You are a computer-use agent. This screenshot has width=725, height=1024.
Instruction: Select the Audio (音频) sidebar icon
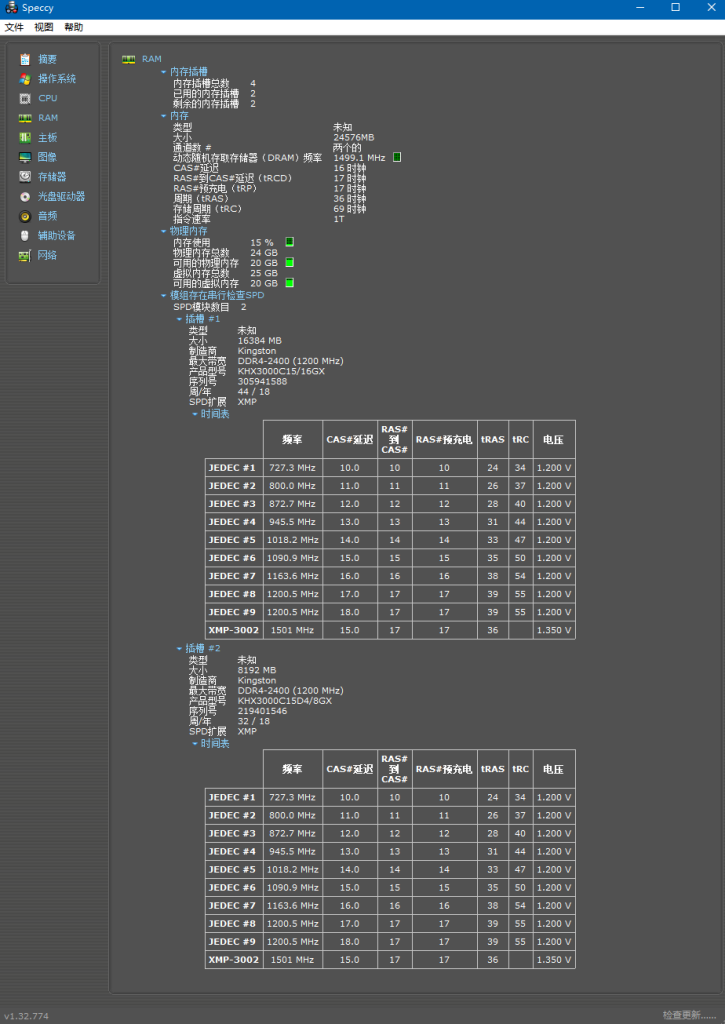tap(26, 216)
